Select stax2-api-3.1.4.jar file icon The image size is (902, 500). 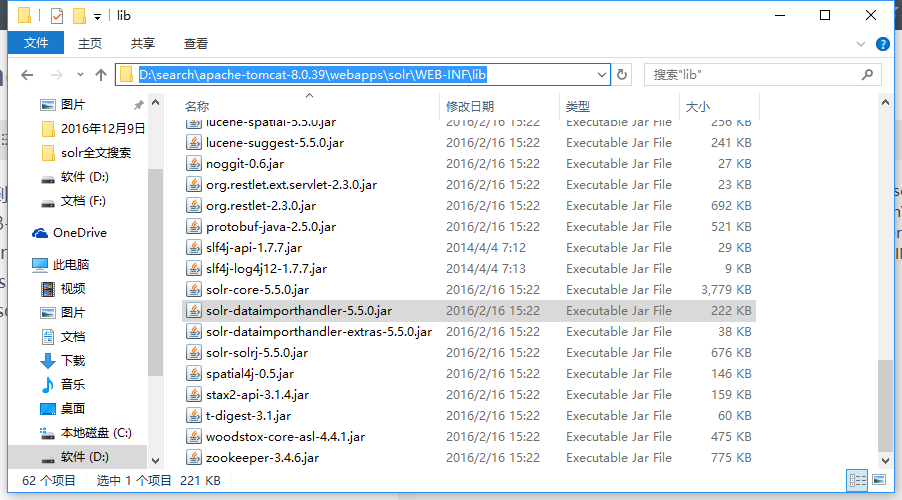click(194, 395)
